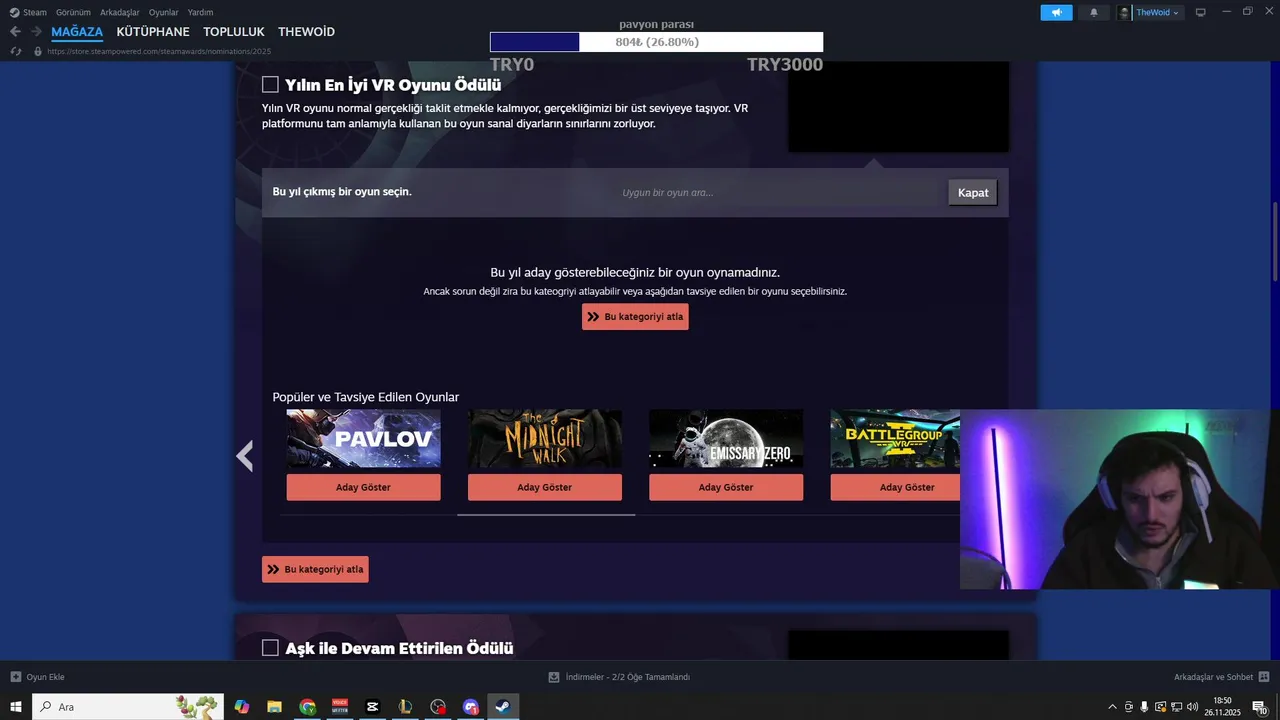The height and width of the screenshot is (720, 1280).
Task: Nominate The Midnight Walk with Aday Göster
Action: [x=544, y=487]
